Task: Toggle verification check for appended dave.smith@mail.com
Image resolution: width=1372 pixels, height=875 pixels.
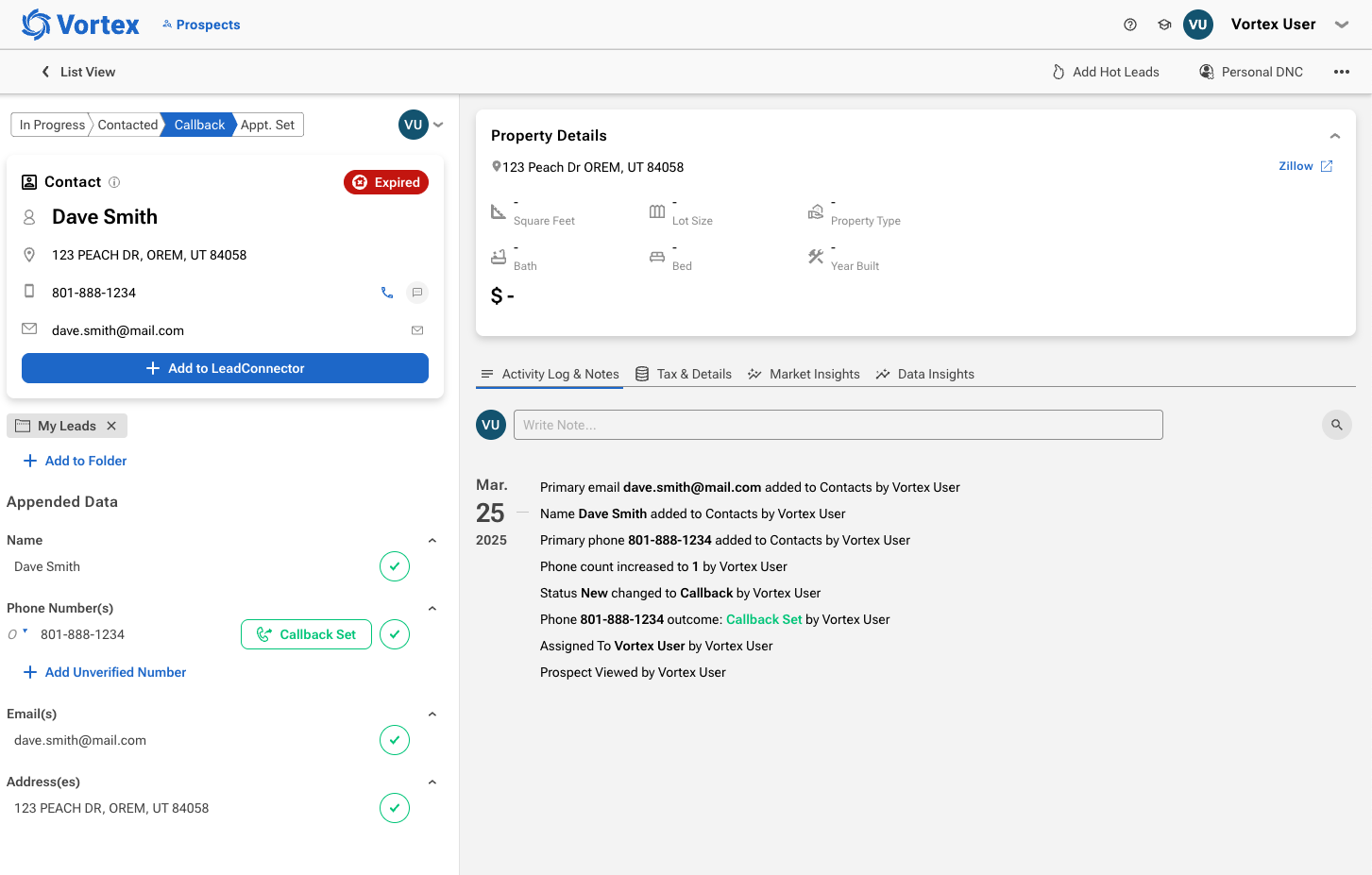Action: (x=395, y=740)
